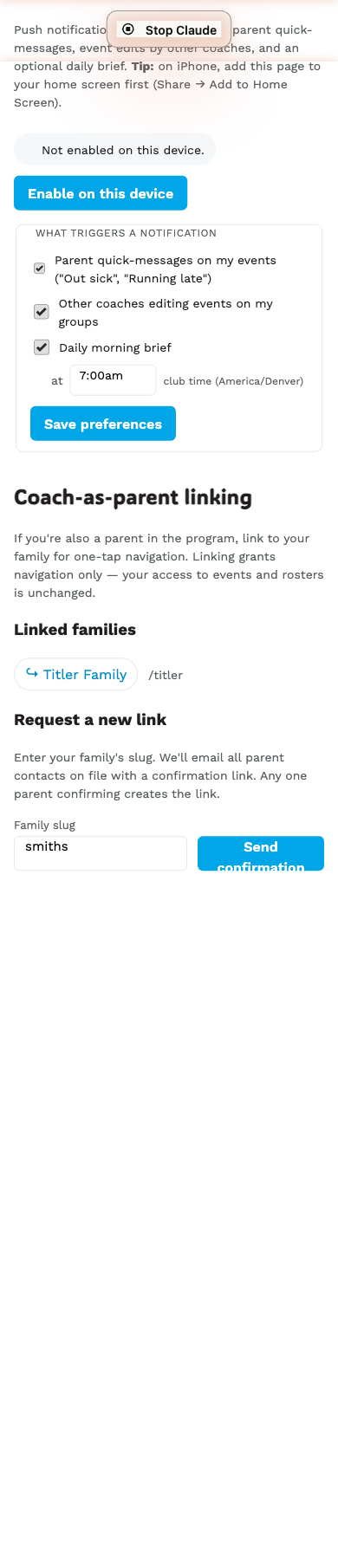Click the stop icon beside Stop Claude
This screenshot has width=338, height=1568.
pyautogui.click(x=128, y=29)
